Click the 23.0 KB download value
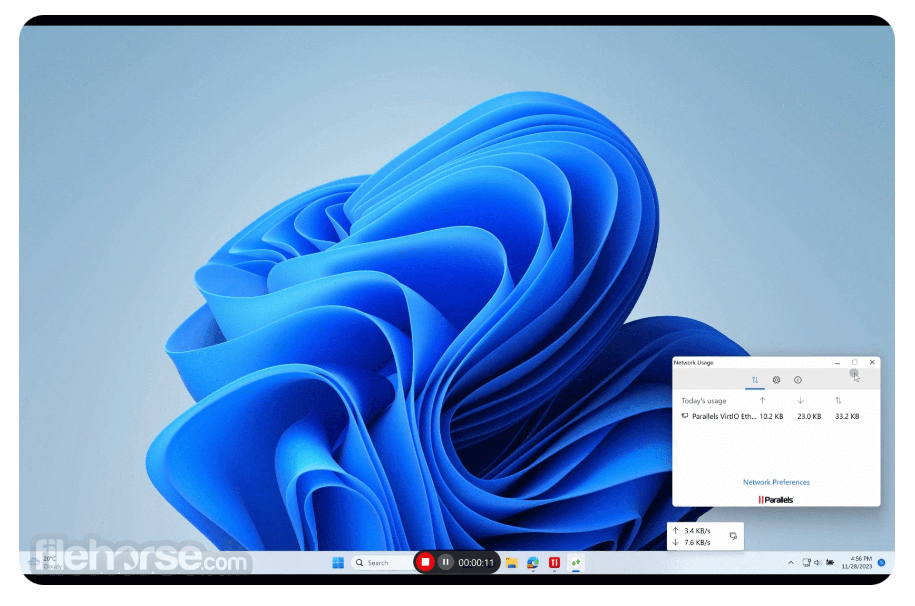This screenshot has height=606, width=915. (809, 416)
